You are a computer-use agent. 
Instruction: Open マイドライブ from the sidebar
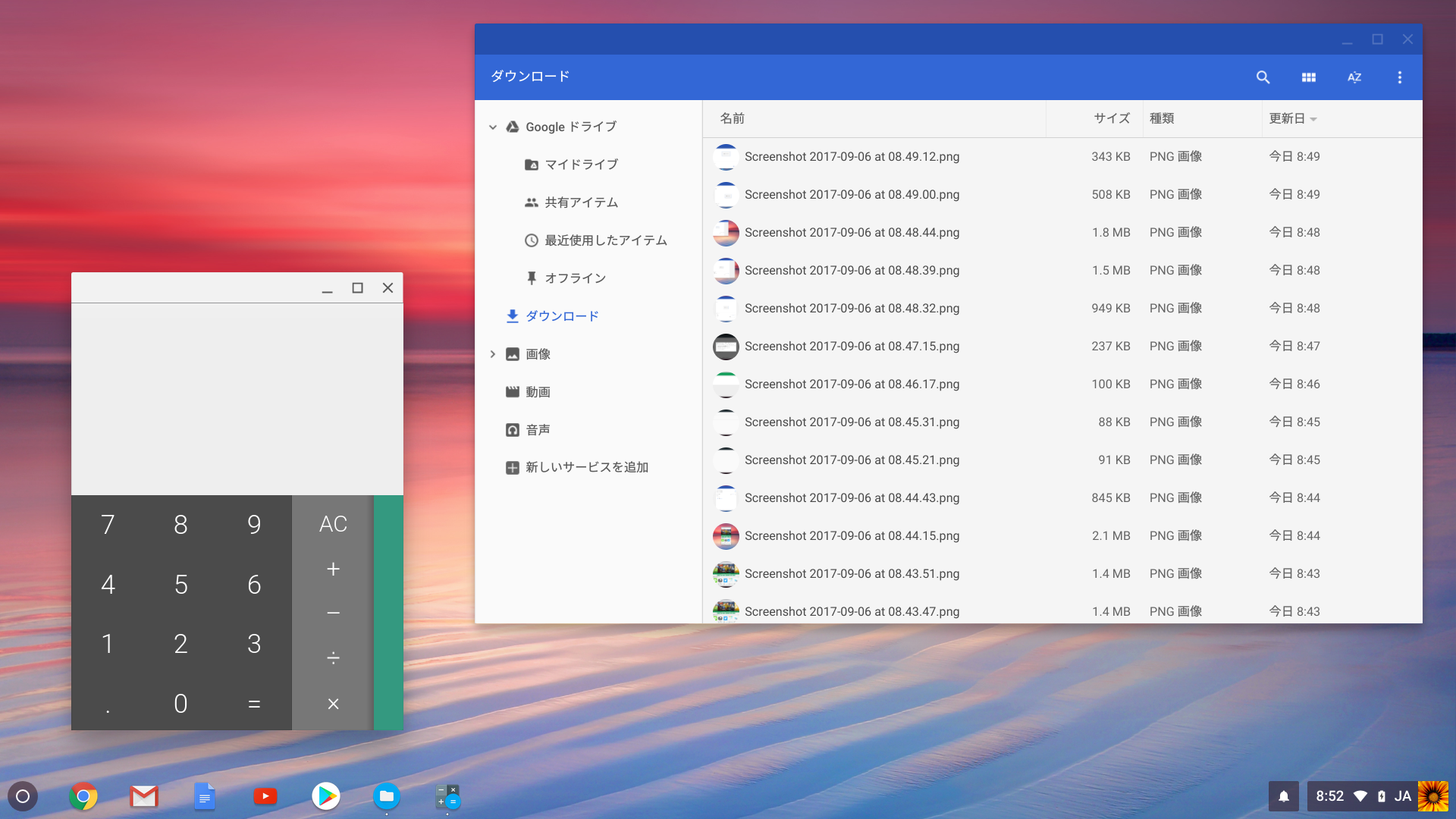tap(582, 164)
